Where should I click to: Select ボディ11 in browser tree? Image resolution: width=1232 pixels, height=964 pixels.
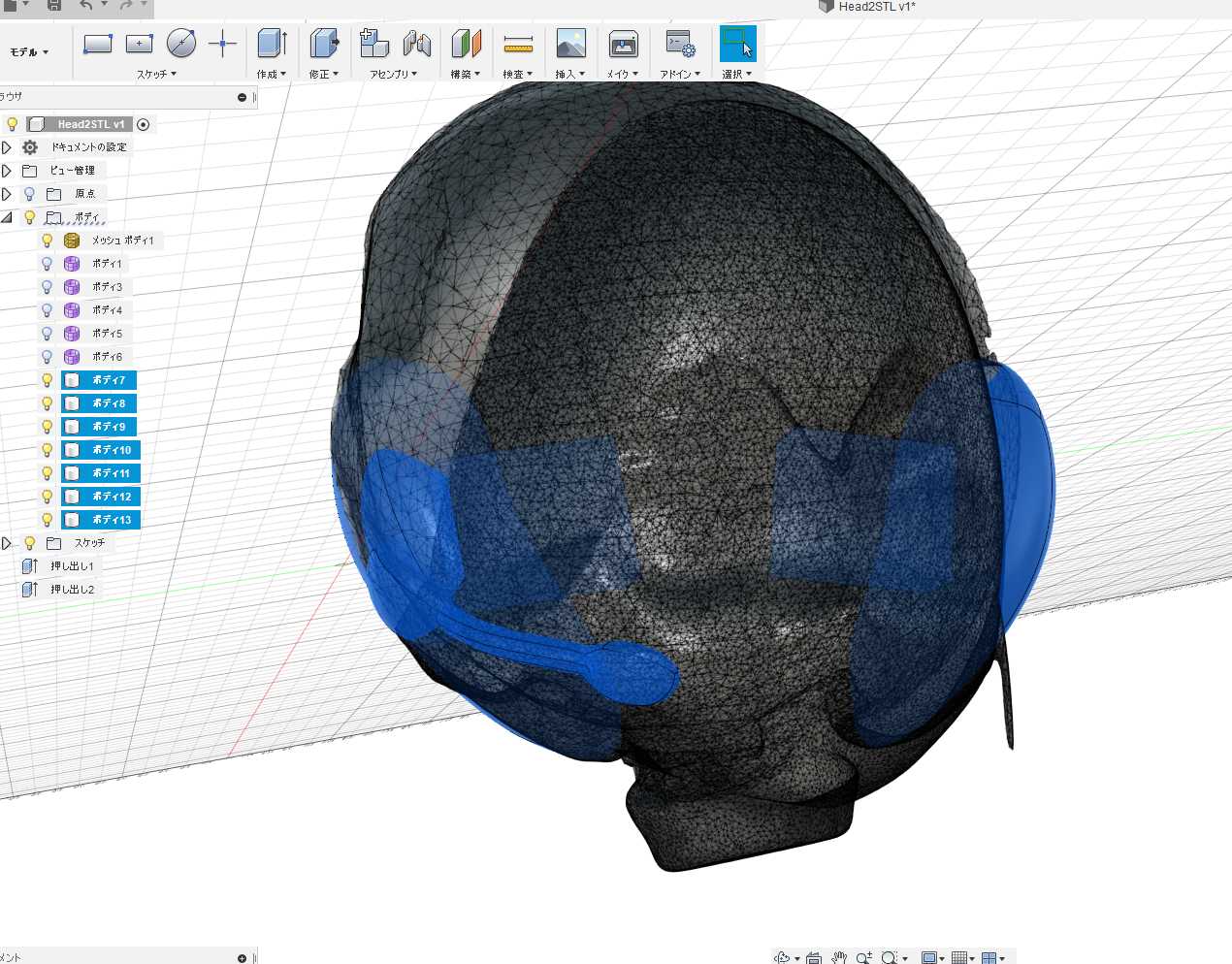[x=101, y=473]
